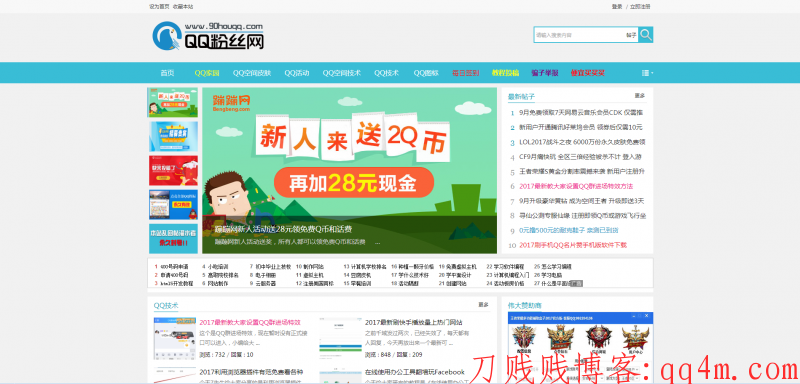This screenshot has height=384, width=800.
Task: Select the second light blue banner thumbnail
Action: pos(173,136)
